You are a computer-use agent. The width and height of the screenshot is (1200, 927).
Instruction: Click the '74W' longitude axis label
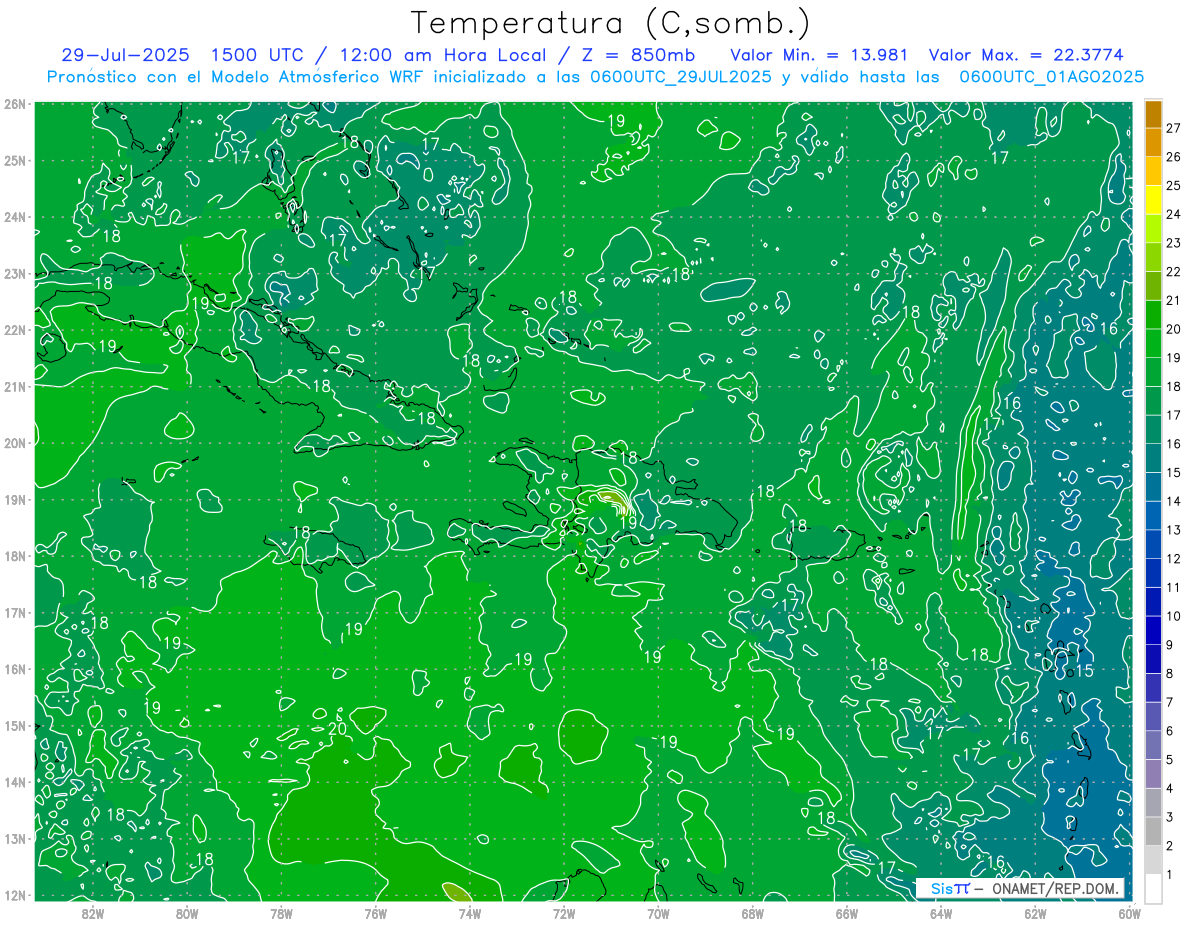point(469,912)
